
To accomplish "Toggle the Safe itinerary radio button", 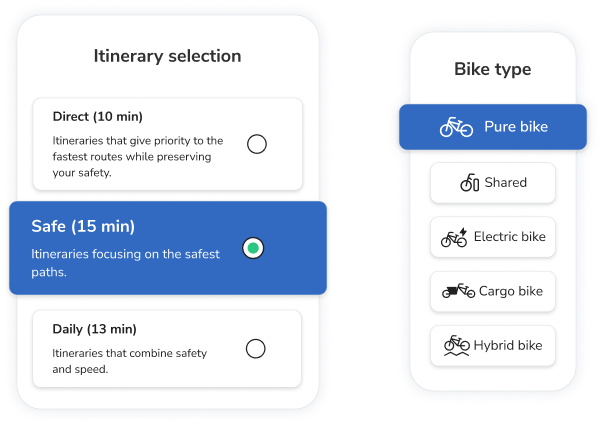I will click(254, 247).
